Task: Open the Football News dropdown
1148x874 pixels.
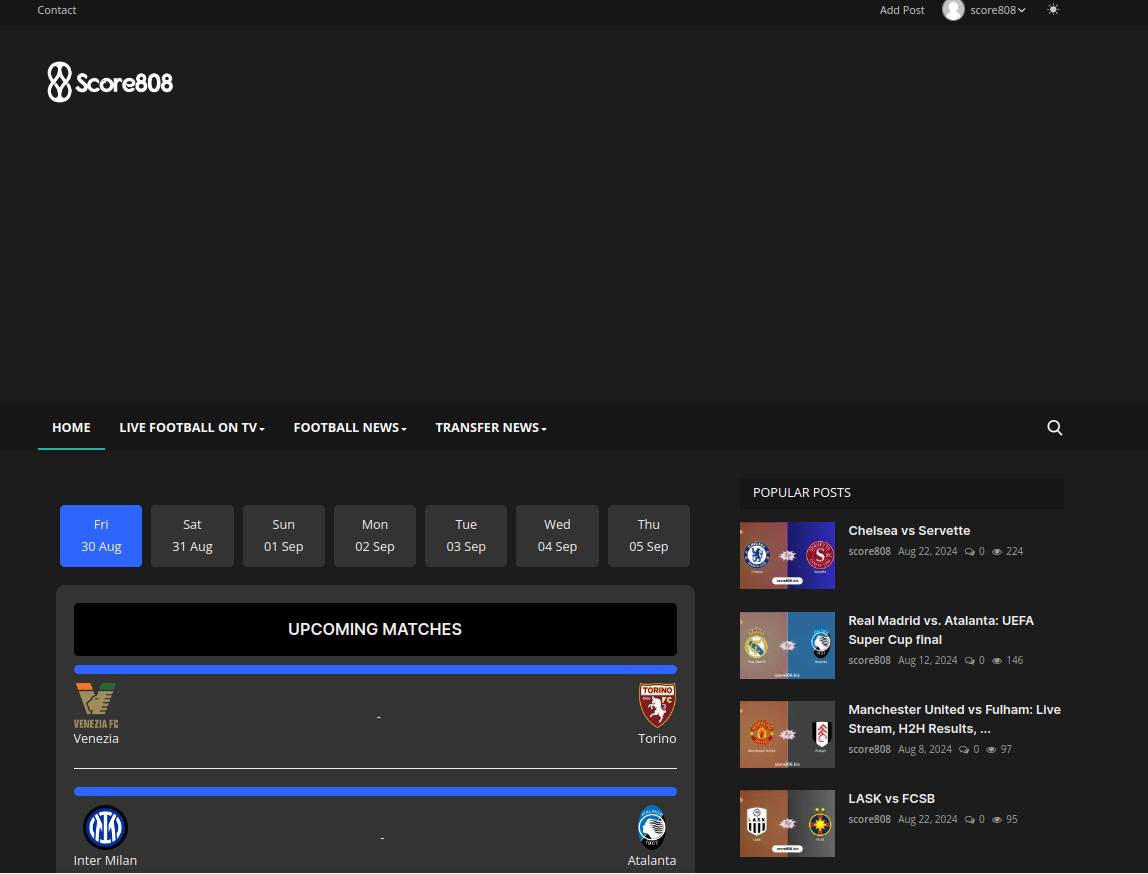Action: [350, 428]
